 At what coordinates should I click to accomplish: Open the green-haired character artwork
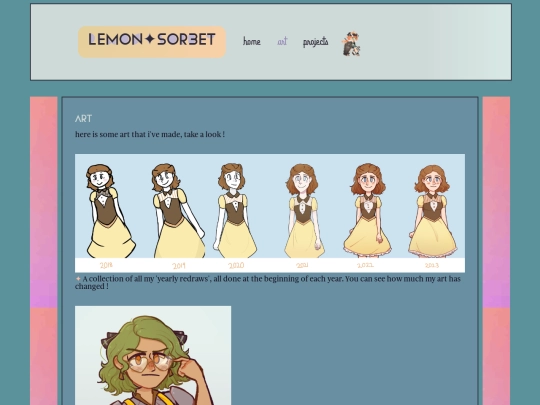coord(153,355)
